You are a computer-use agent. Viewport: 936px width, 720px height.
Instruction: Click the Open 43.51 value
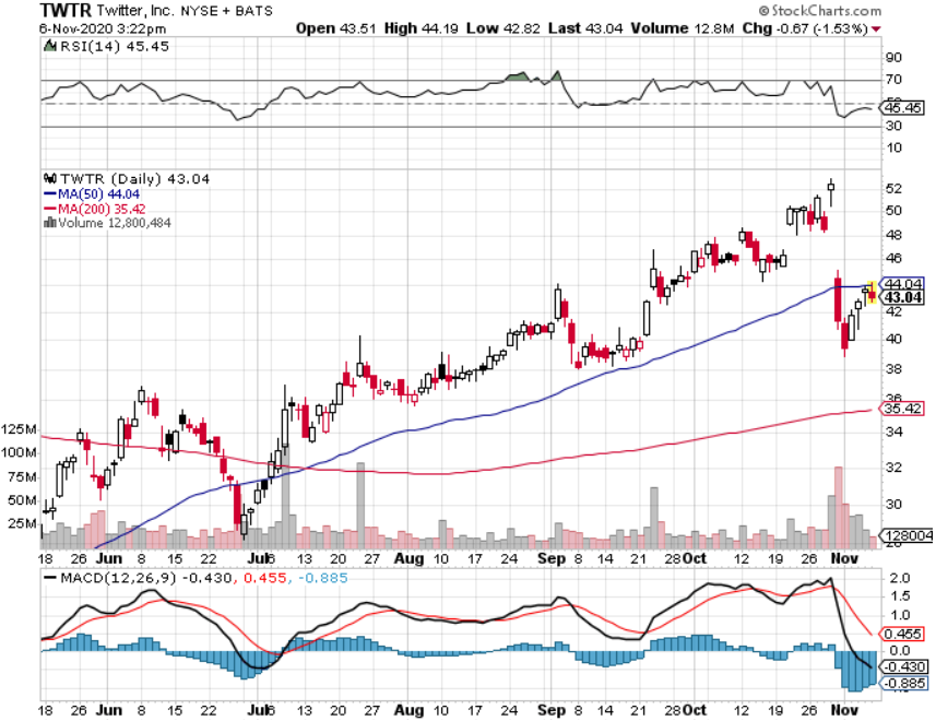point(336,29)
